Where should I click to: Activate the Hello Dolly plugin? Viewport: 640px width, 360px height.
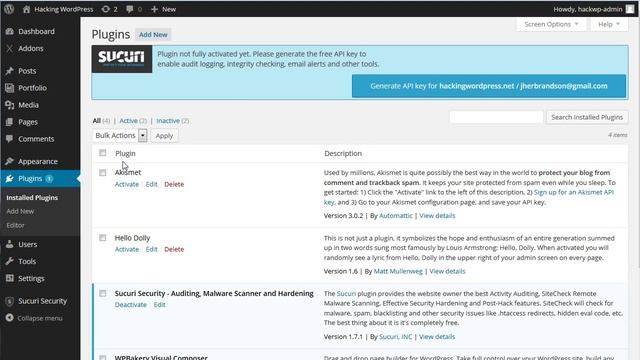[x=127, y=249]
